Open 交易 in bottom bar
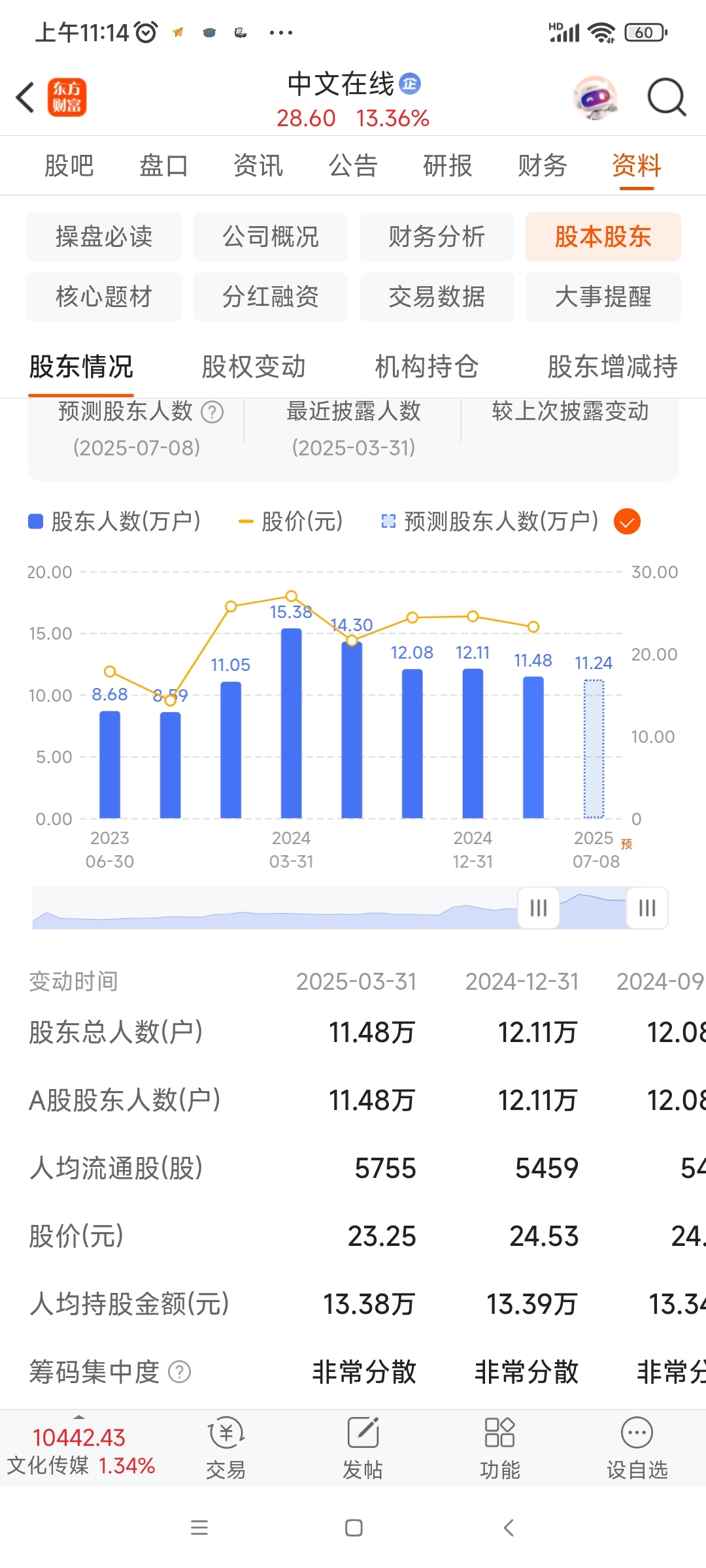The width and height of the screenshot is (706, 1568). pos(226,1448)
